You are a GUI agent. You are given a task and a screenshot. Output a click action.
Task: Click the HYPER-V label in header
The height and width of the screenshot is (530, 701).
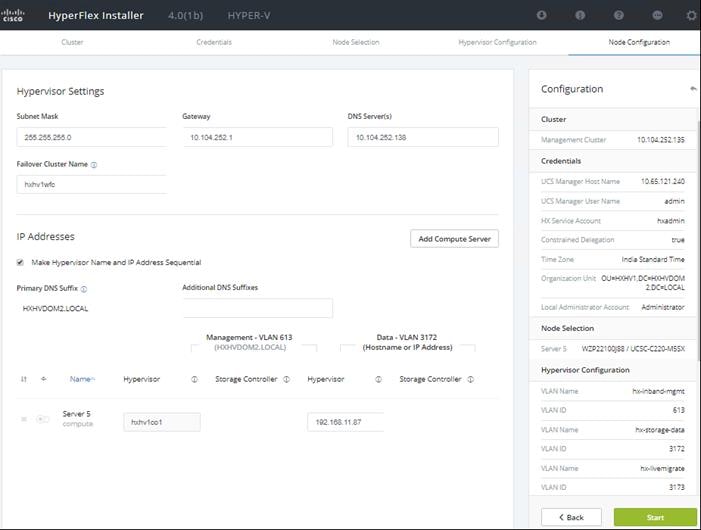[x=249, y=15]
